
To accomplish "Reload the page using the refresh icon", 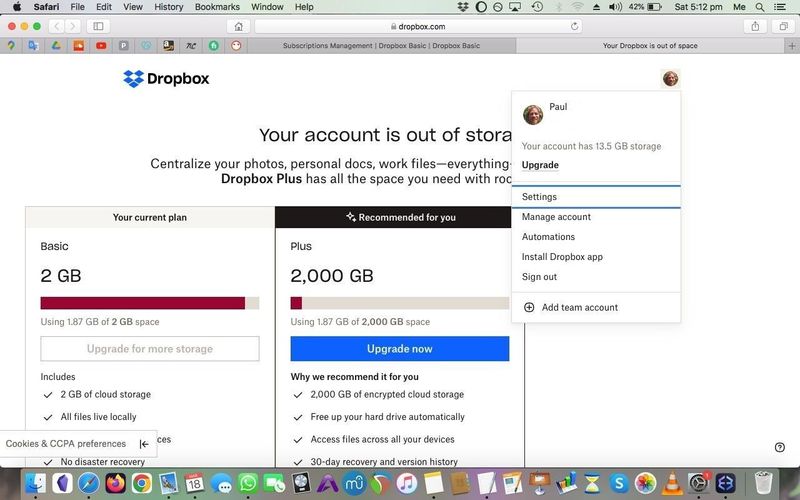I will [x=574, y=27].
